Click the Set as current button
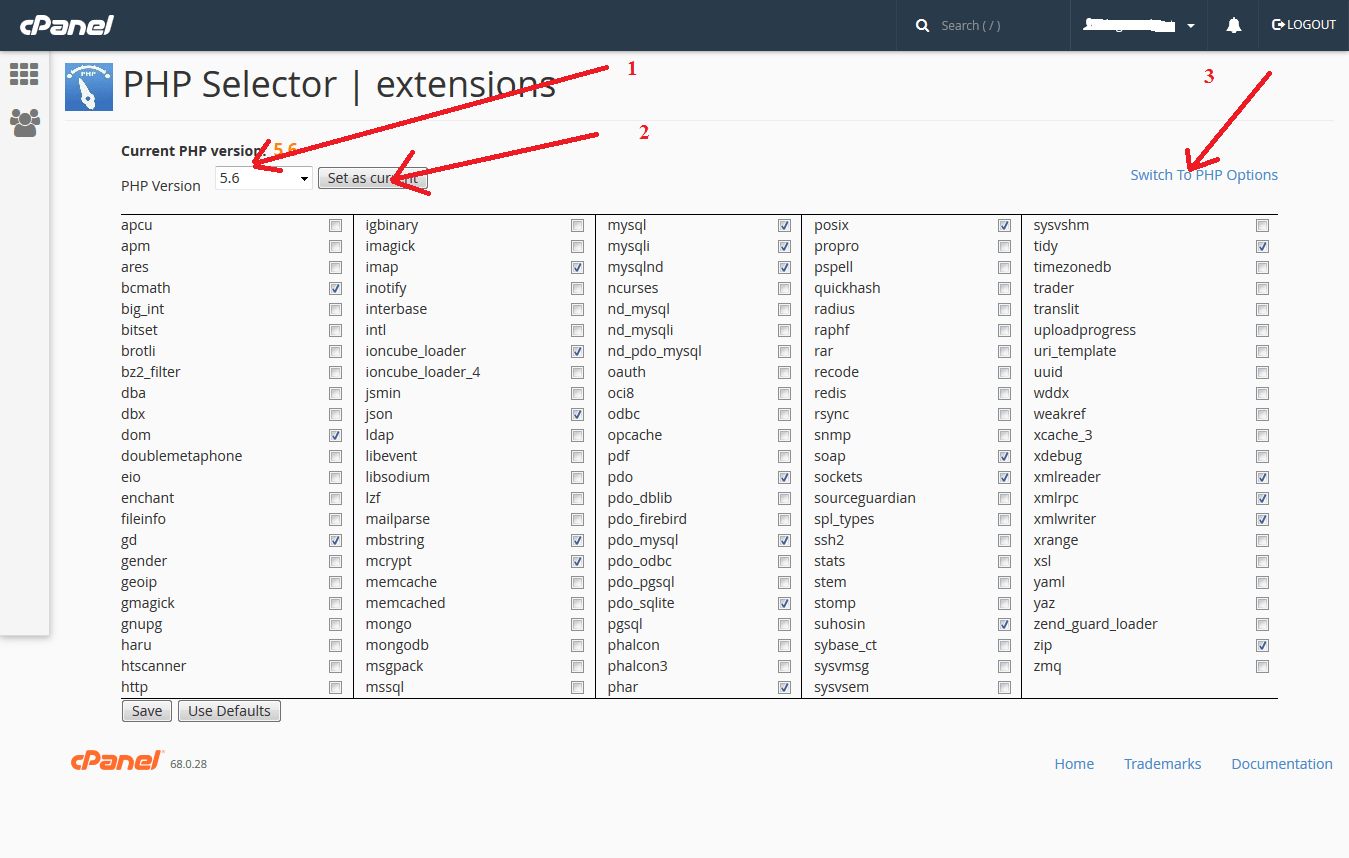1349x858 pixels. [x=372, y=177]
